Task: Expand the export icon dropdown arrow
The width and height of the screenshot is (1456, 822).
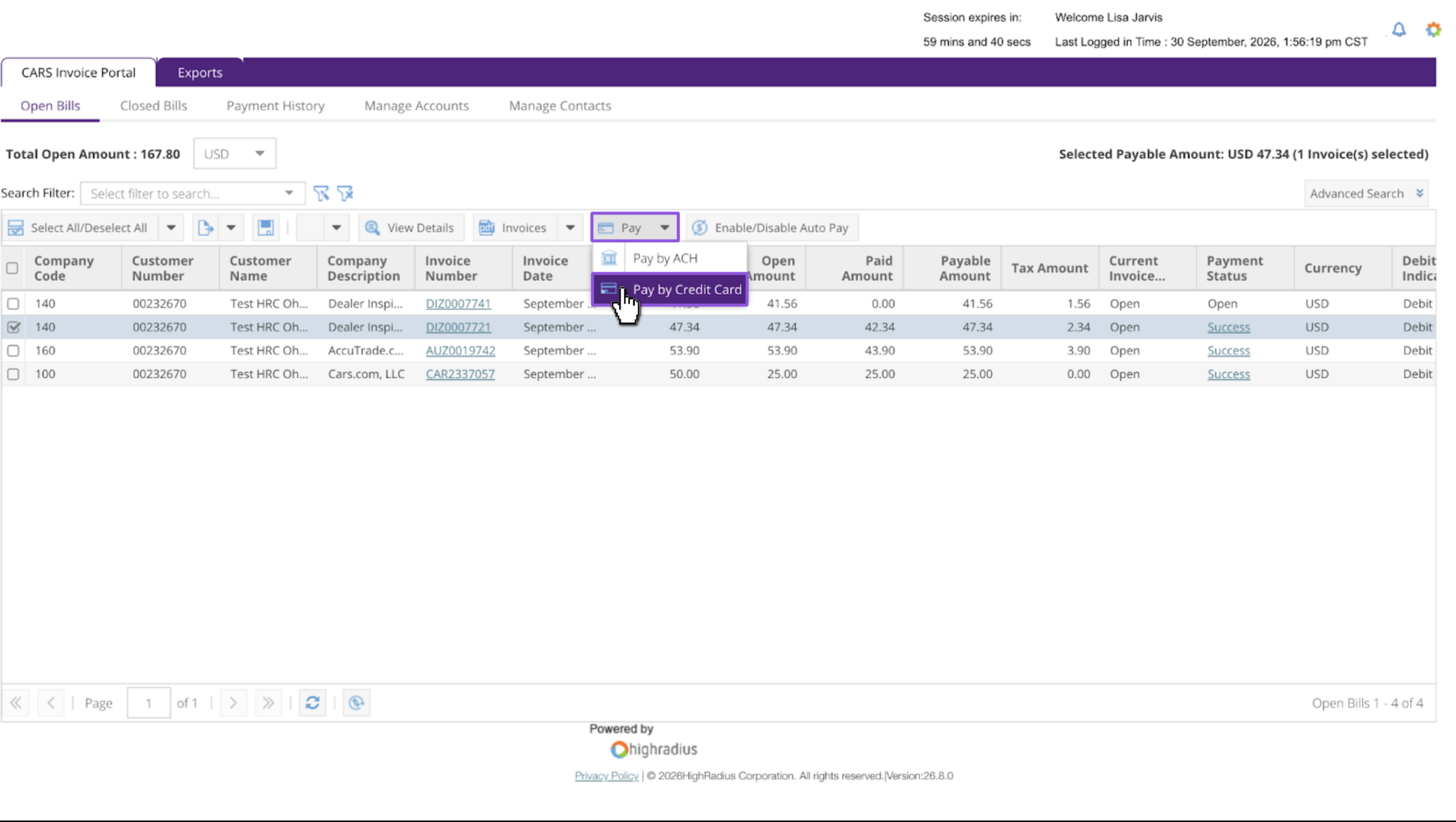Action: (231, 228)
